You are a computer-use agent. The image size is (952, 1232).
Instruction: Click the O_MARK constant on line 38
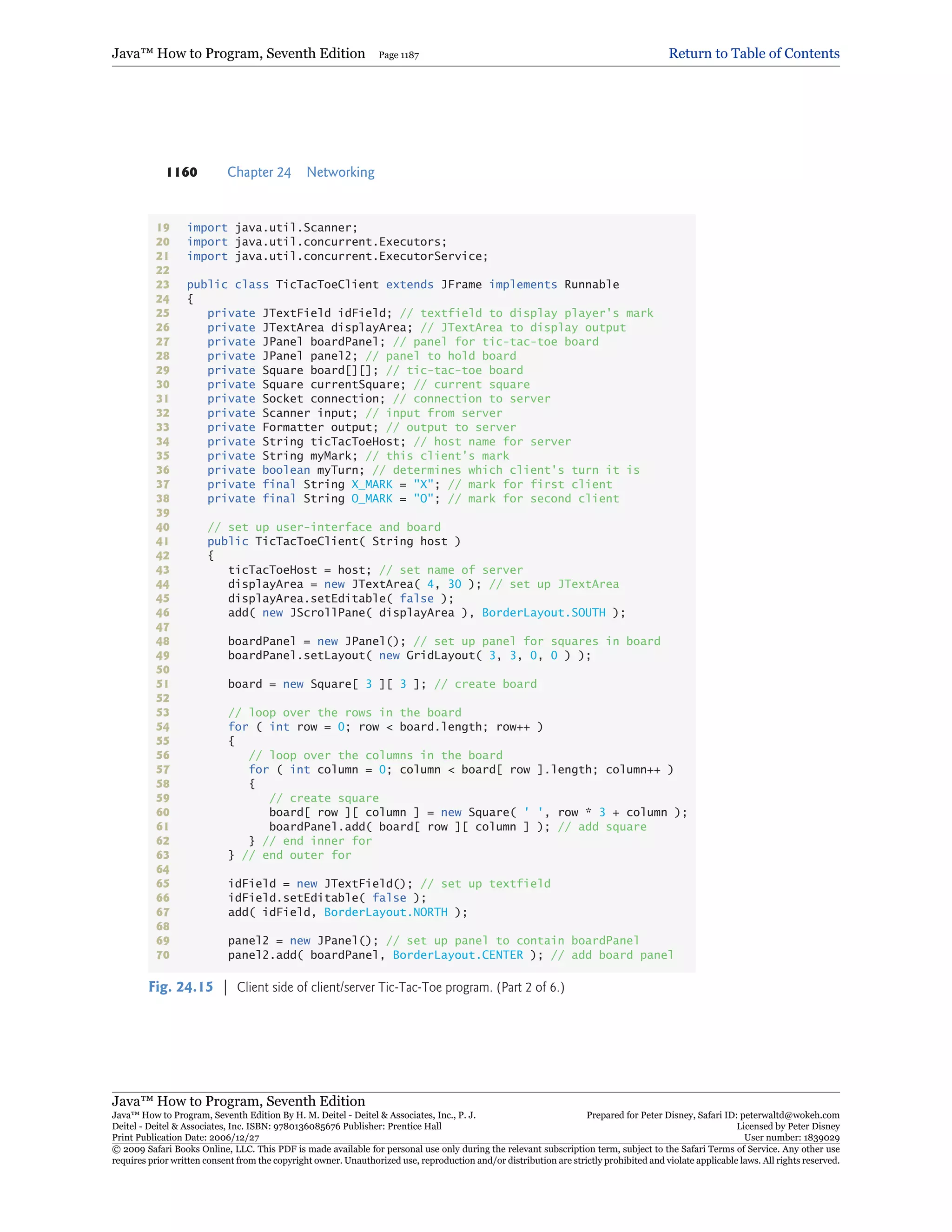[372, 499]
